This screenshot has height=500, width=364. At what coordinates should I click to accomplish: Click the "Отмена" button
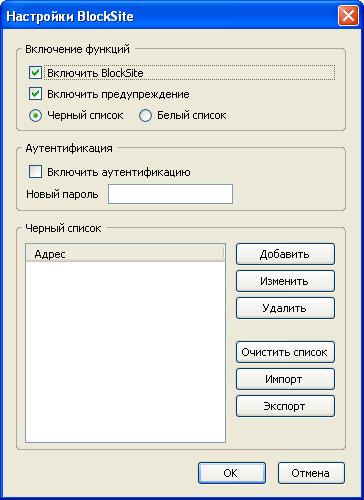point(311,473)
